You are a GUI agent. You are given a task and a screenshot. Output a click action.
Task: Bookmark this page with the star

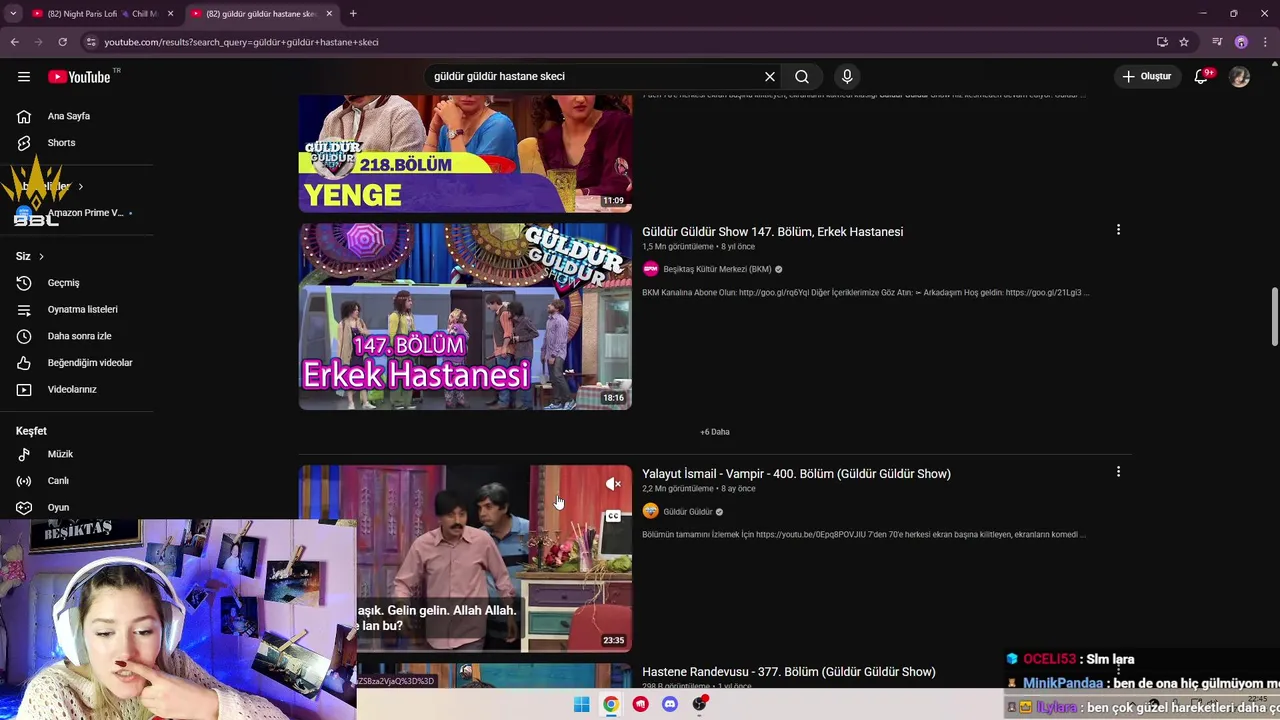pos(1184,42)
